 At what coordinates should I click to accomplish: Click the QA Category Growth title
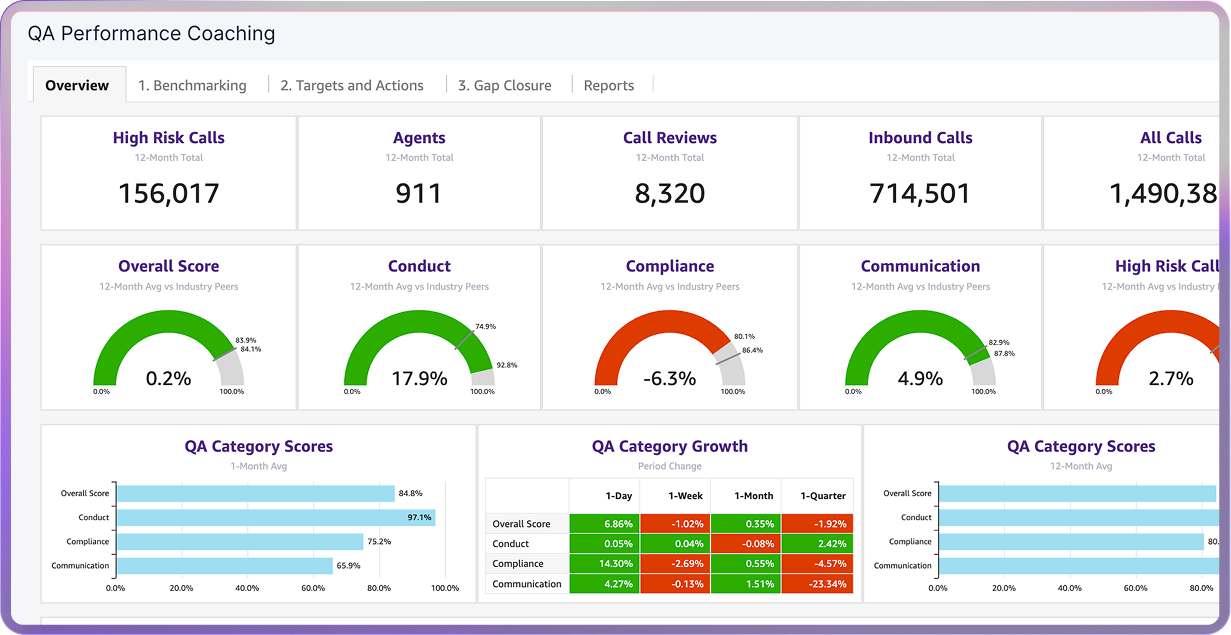(670, 447)
